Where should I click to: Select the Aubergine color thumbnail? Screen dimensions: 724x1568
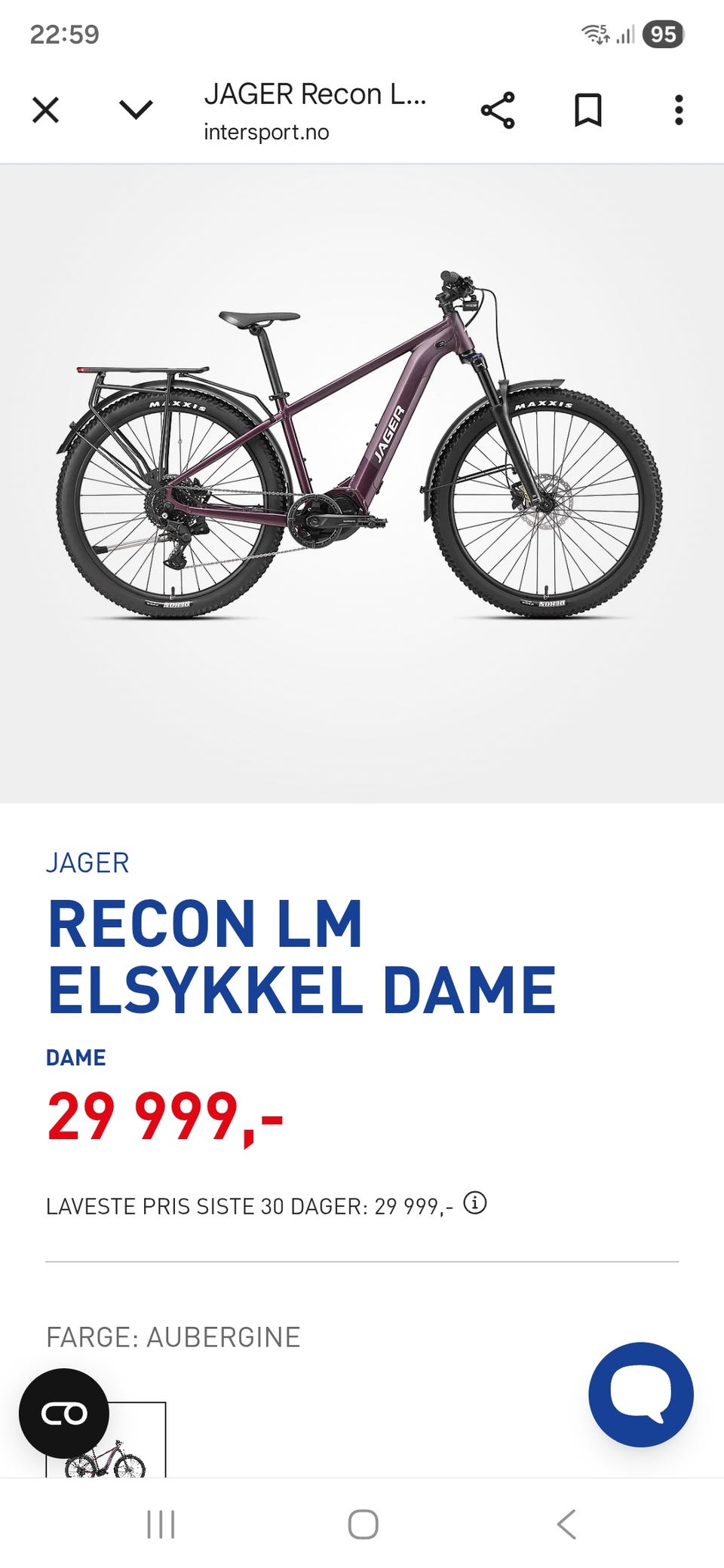point(106,1440)
